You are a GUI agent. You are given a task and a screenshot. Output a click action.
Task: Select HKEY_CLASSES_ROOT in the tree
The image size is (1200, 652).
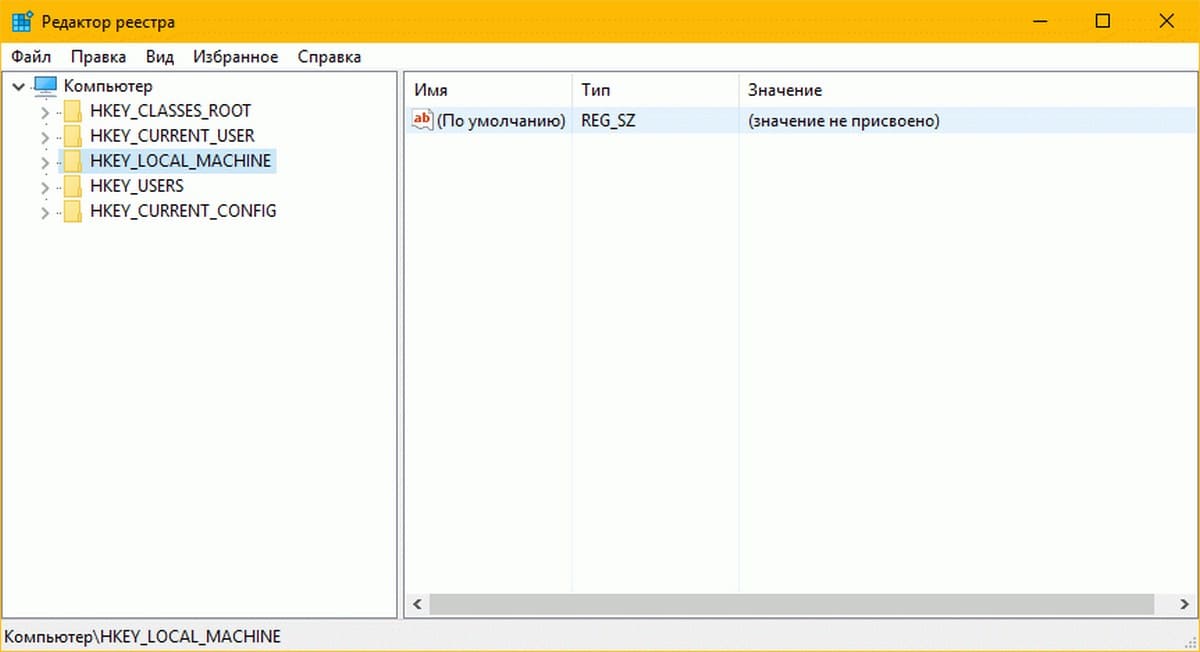coord(170,111)
